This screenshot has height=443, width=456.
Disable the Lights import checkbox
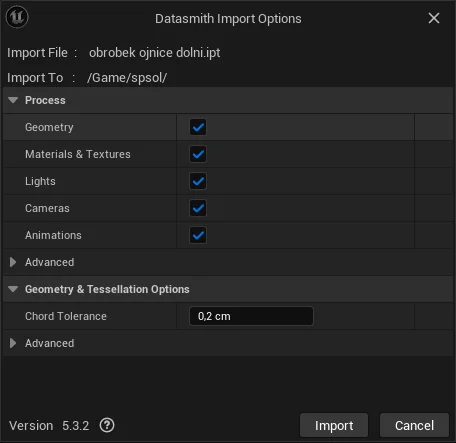[198, 181]
